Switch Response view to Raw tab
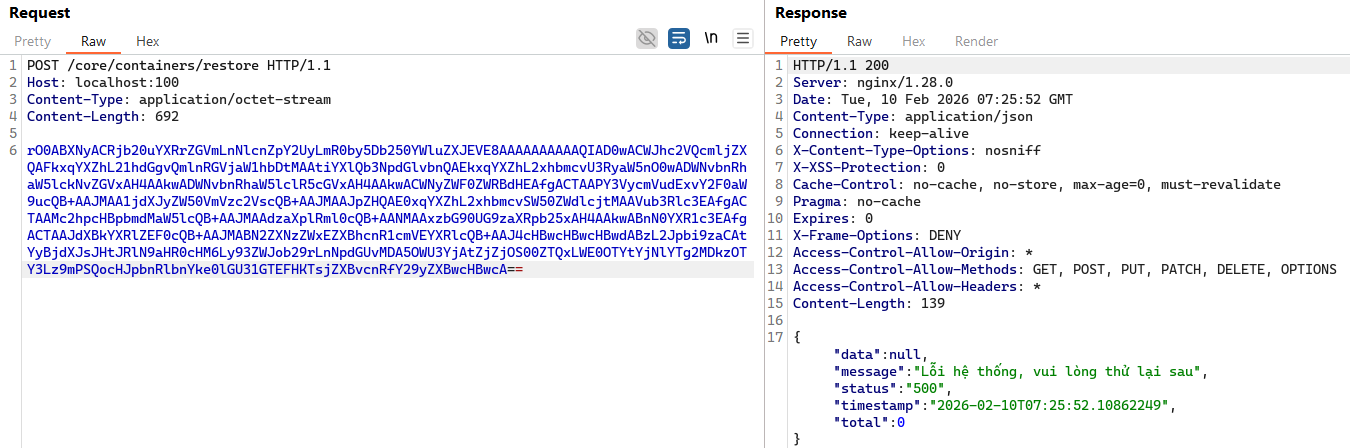The height and width of the screenshot is (448, 1350). [859, 41]
